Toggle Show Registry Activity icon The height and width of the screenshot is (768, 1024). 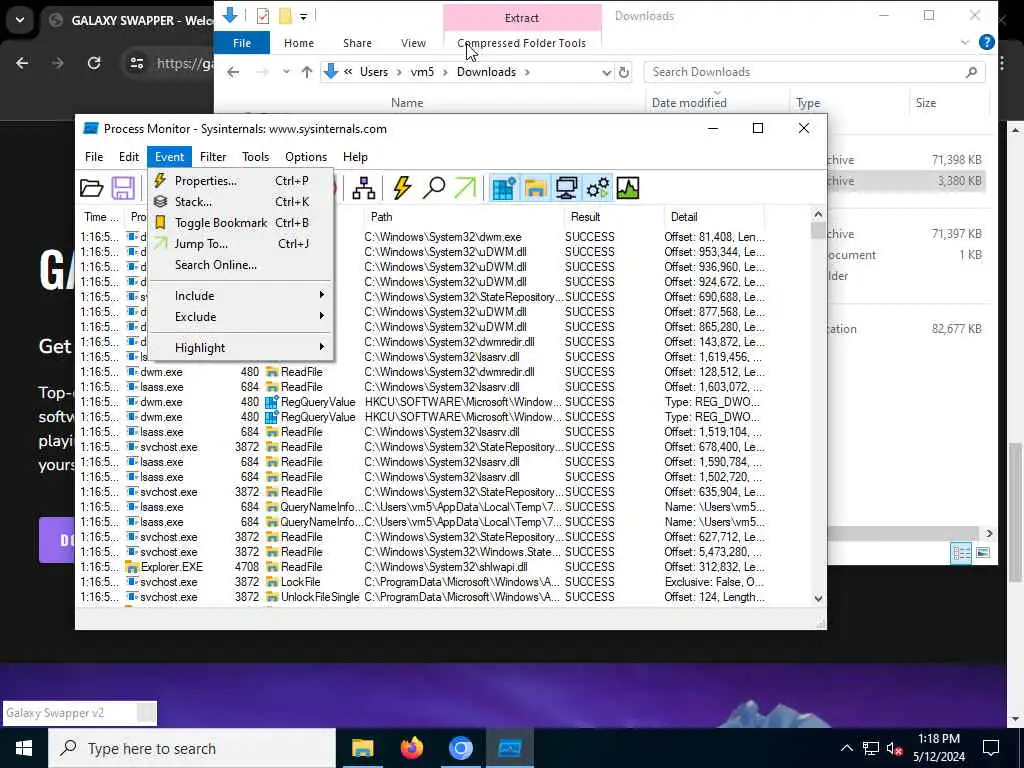tap(504, 188)
